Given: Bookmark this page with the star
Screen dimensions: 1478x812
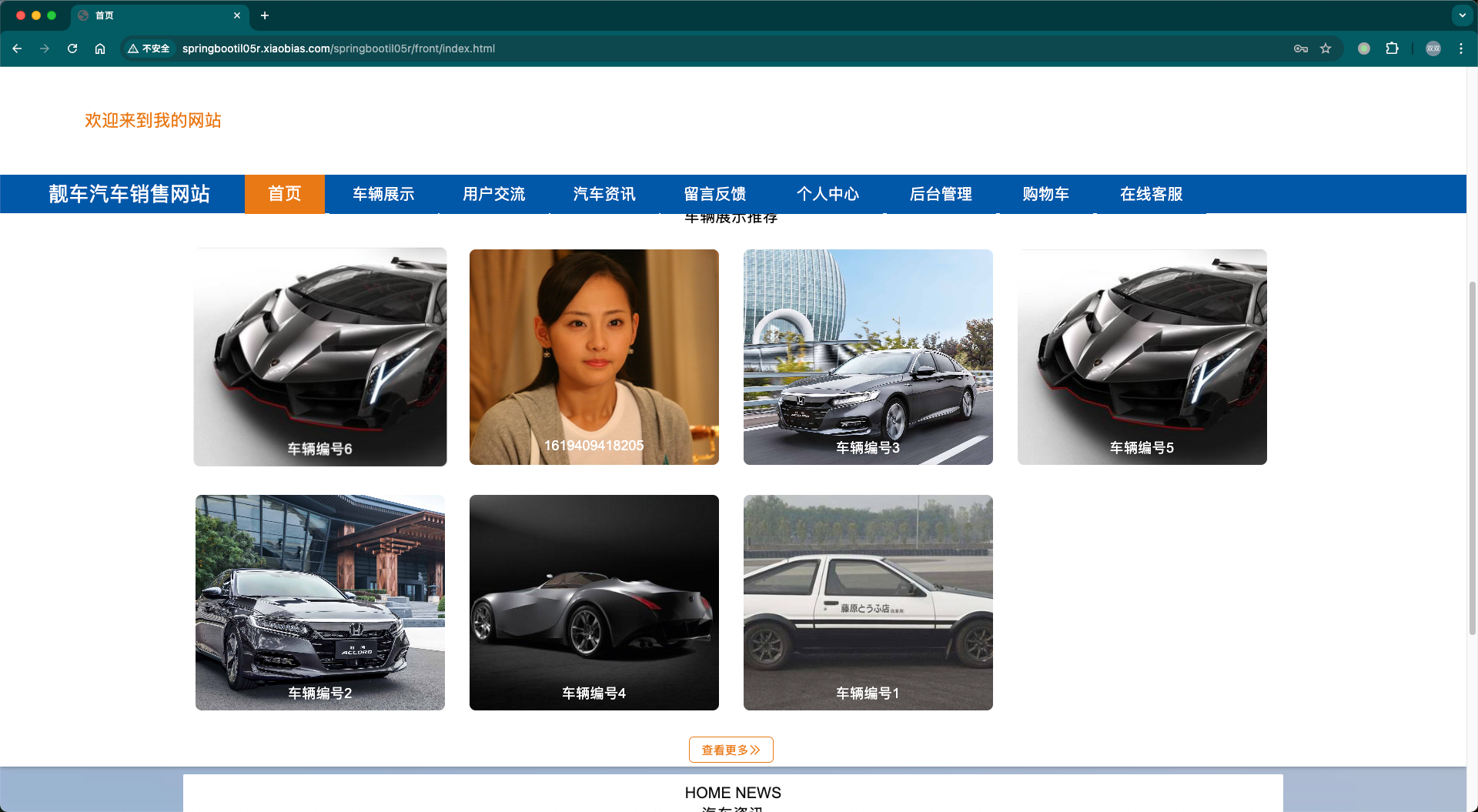Looking at the screenshot, I should pos(1326,48).
